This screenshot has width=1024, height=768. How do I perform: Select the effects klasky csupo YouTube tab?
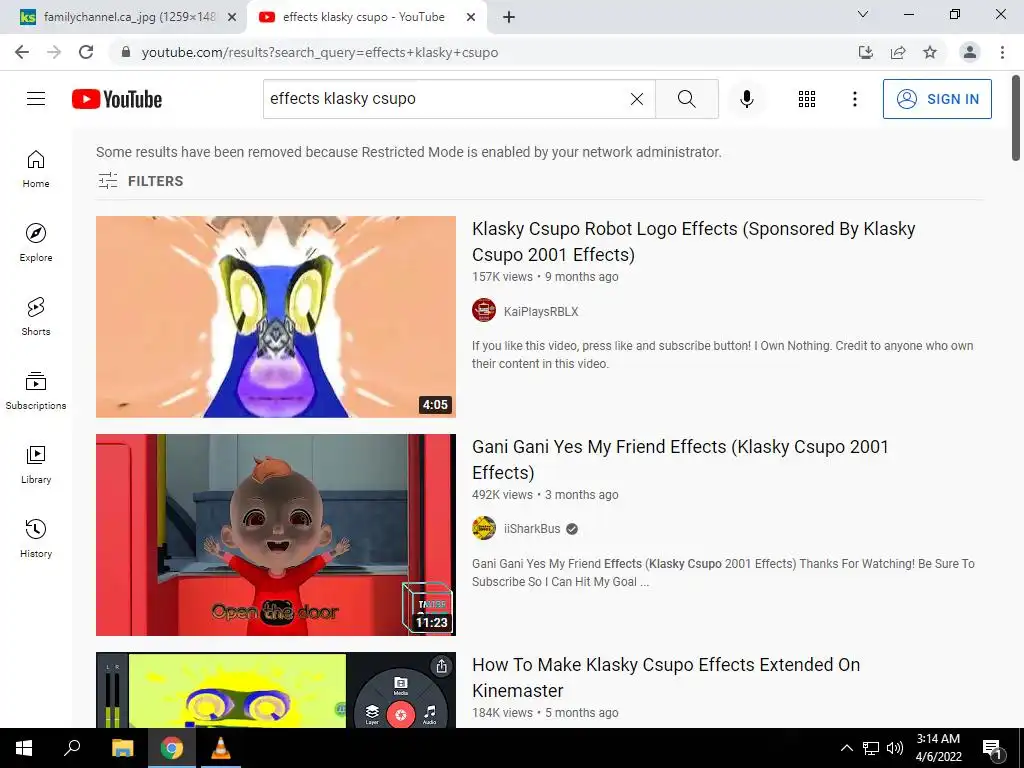point(364,17)
